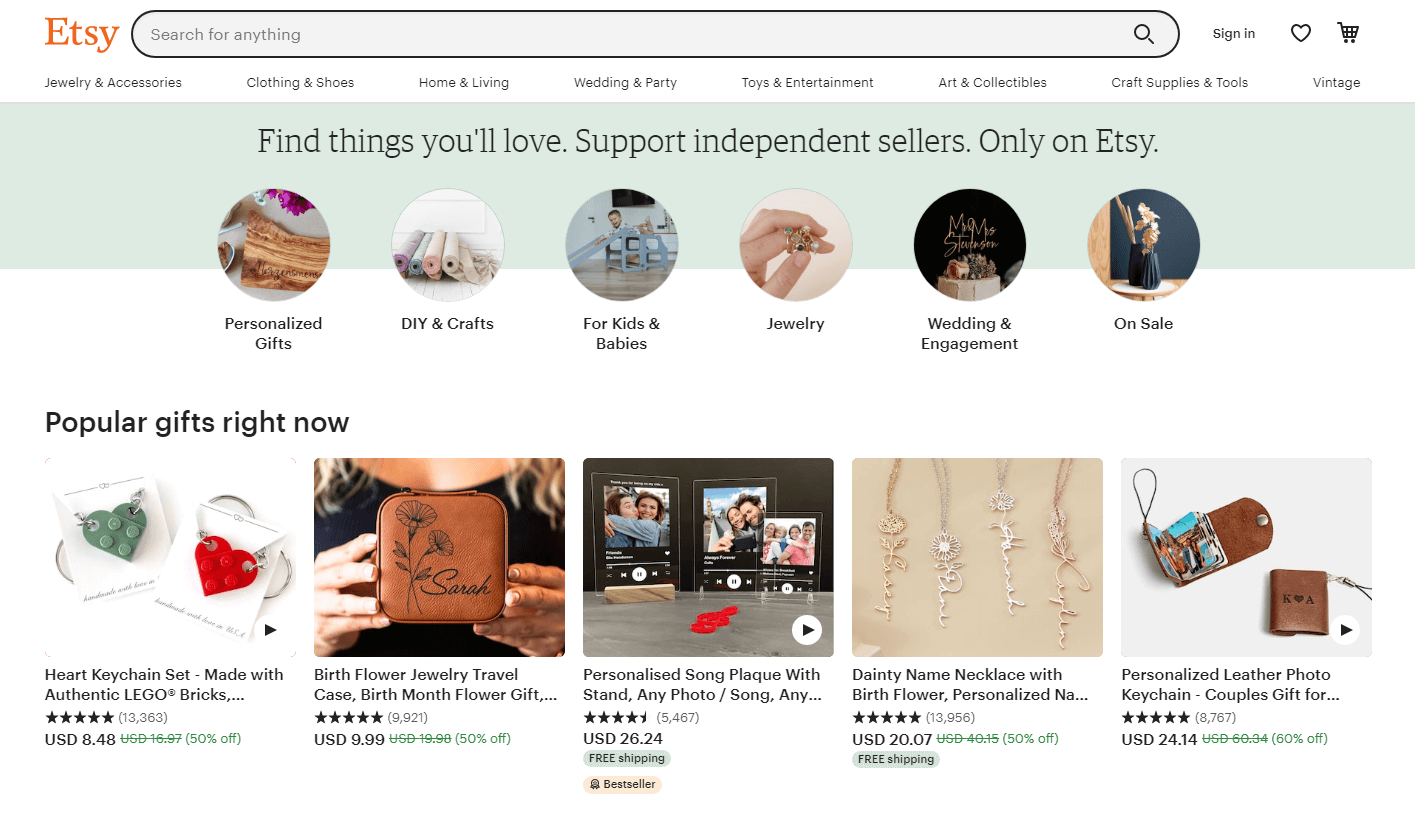Open the Dainty Name Necklace listing
Screen dimensions: 1415x831
pos(976,558)
